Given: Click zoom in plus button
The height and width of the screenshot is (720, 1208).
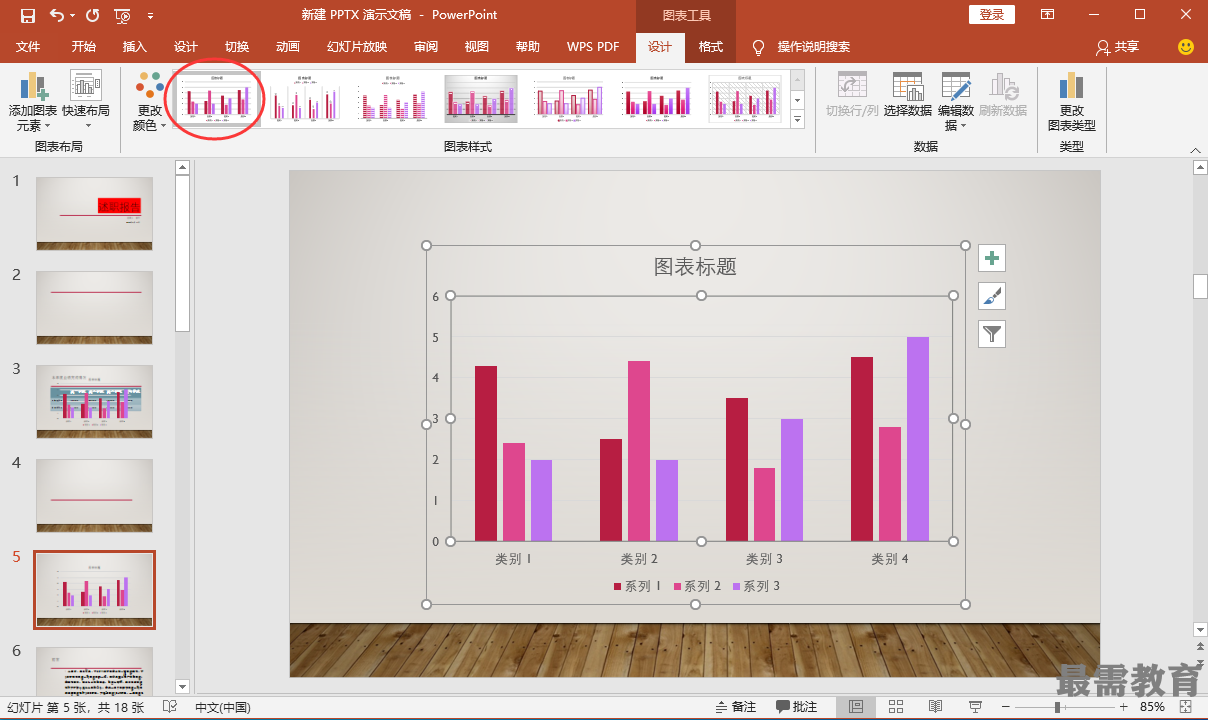Looking at the screenshot, I should (1123, 707).
